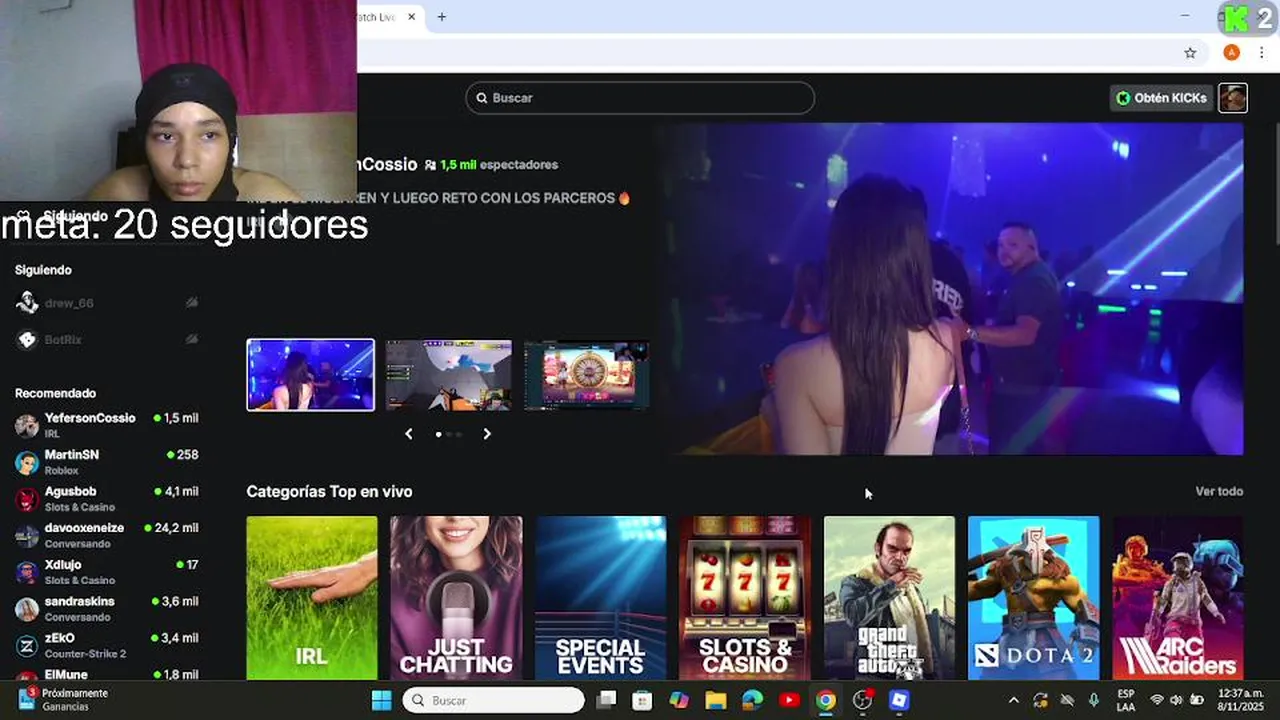This screenshot has width=1280, height=720.
Task: Open volume control in system tray
Action: point(1176,700)
